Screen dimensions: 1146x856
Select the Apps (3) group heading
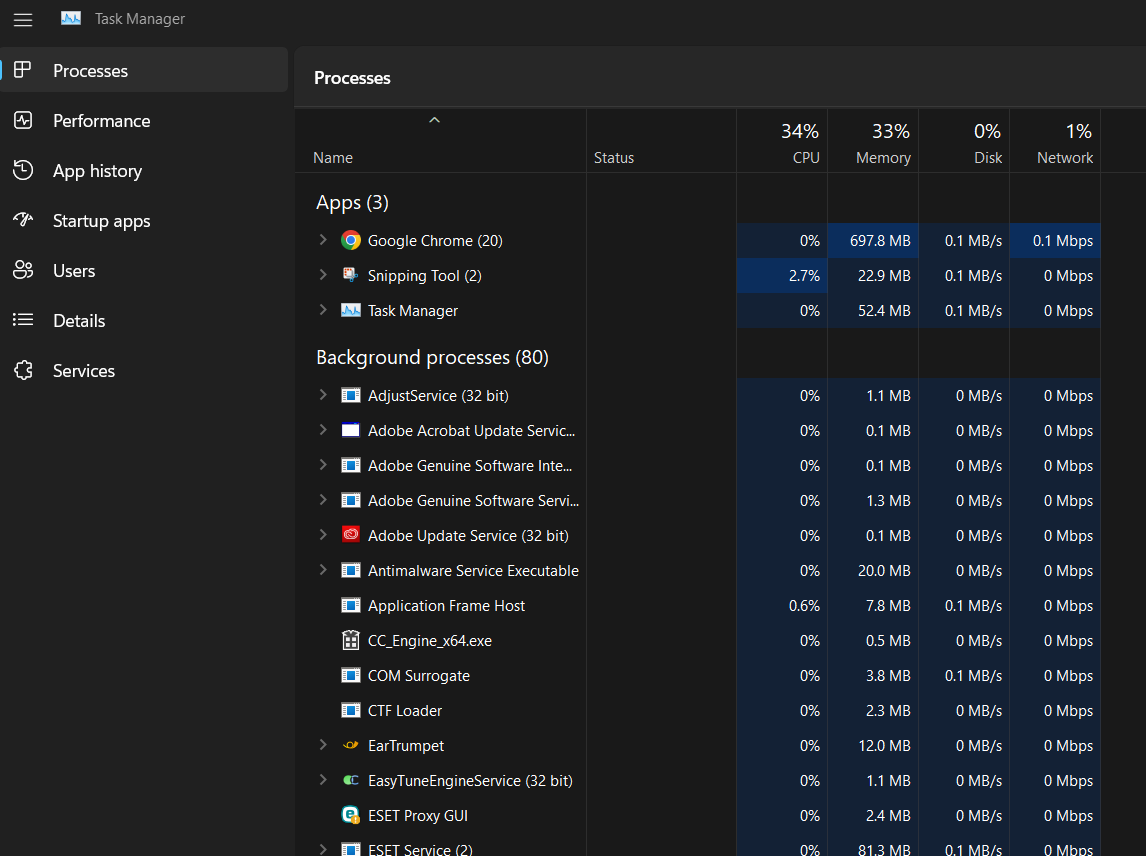point(352,202)
